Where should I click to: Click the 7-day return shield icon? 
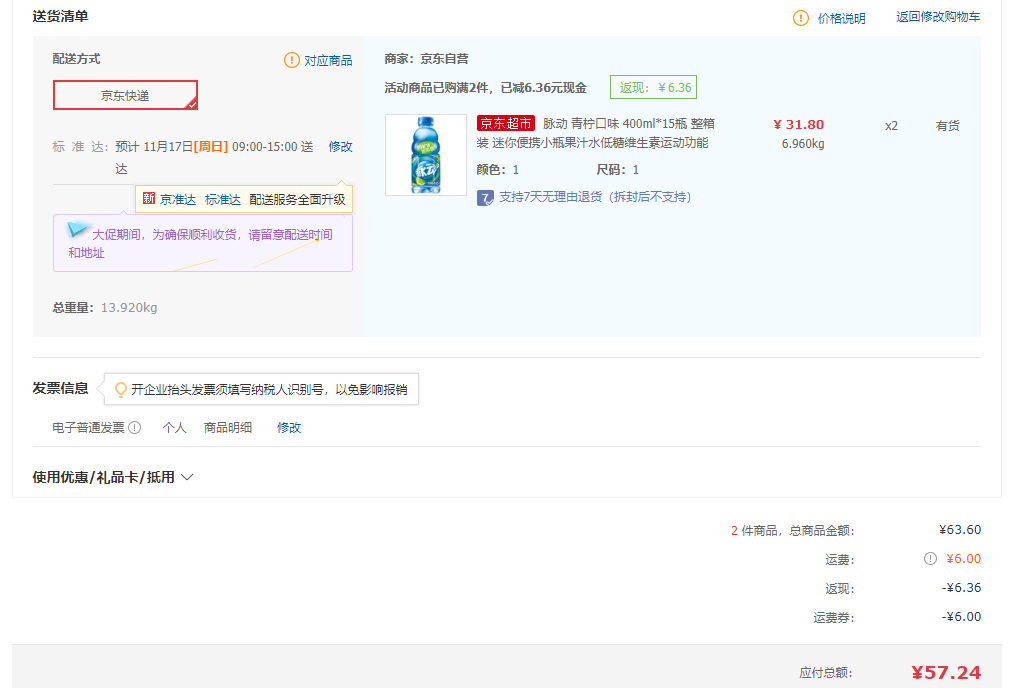(485, 198)
